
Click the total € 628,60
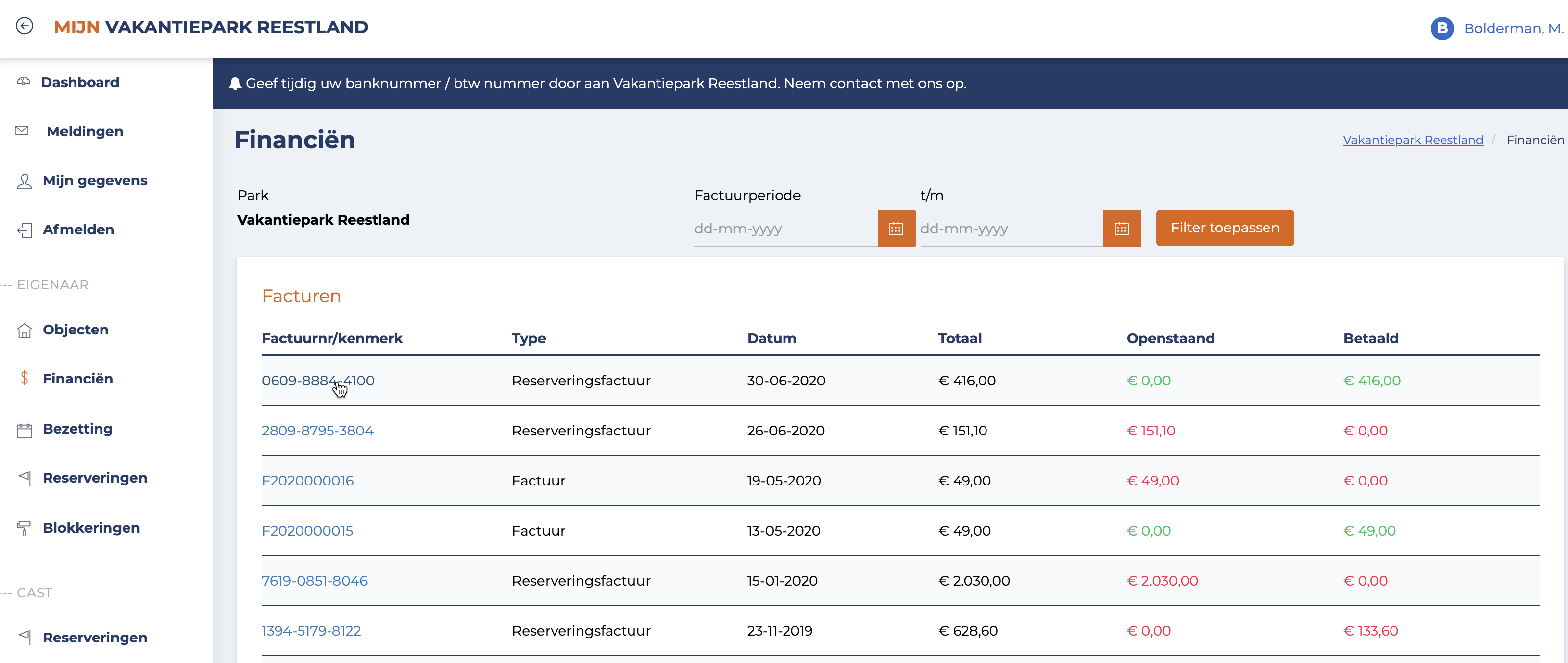click(967, 630)
